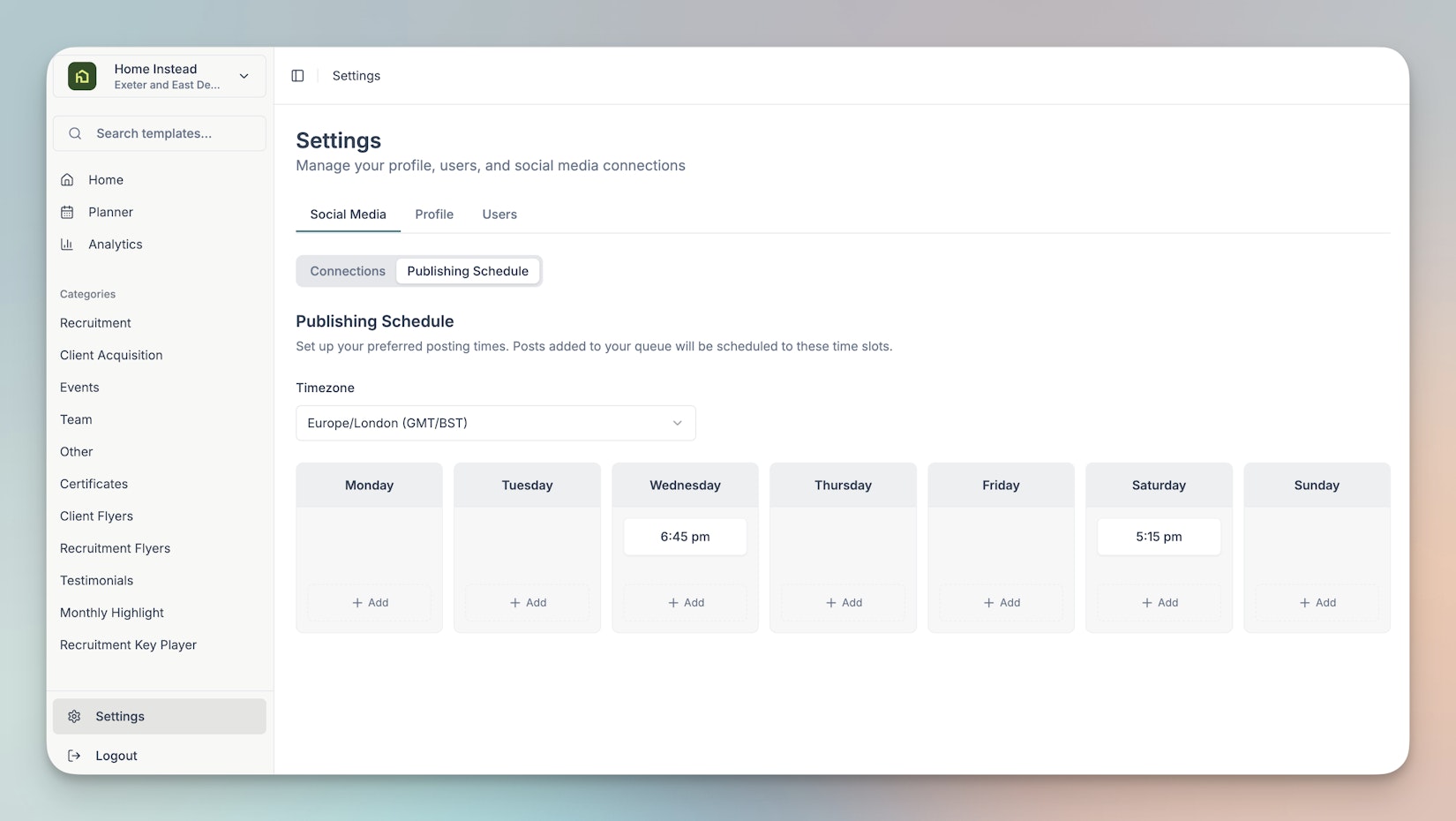Switch to Connections view

tap(348, 271)
